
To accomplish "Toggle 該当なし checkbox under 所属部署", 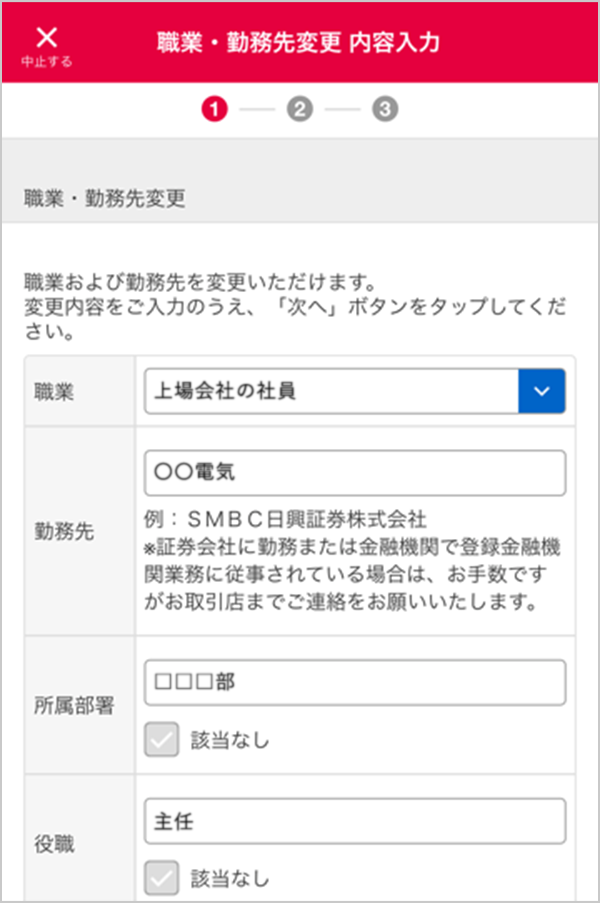I will (161, 740).
